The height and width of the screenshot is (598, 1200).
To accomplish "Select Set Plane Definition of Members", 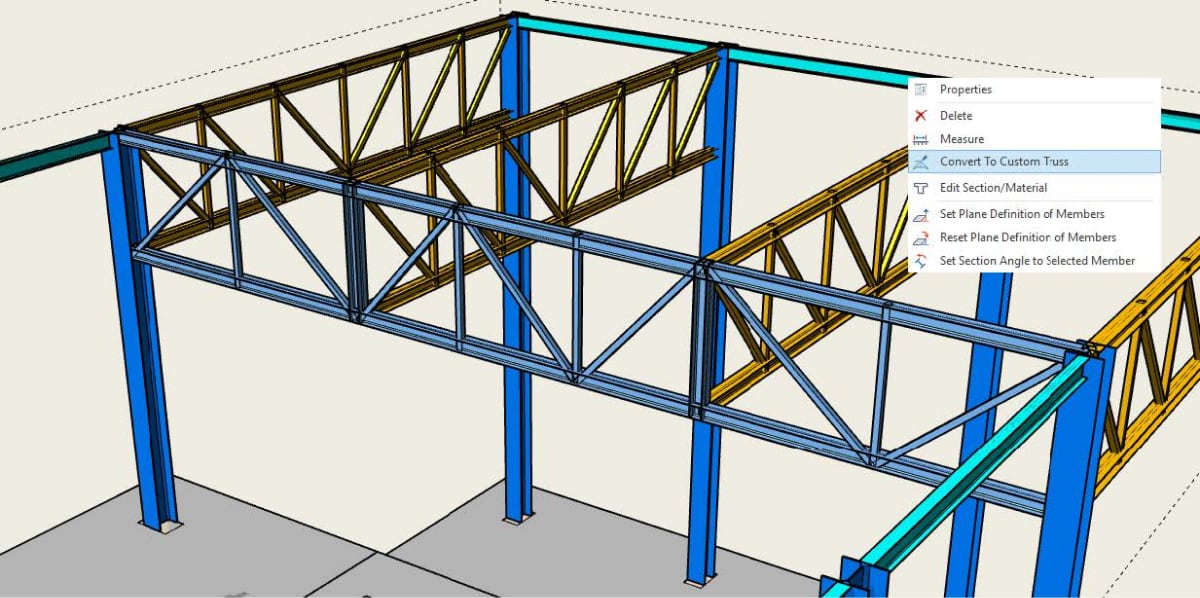I will click(1034, 214).
